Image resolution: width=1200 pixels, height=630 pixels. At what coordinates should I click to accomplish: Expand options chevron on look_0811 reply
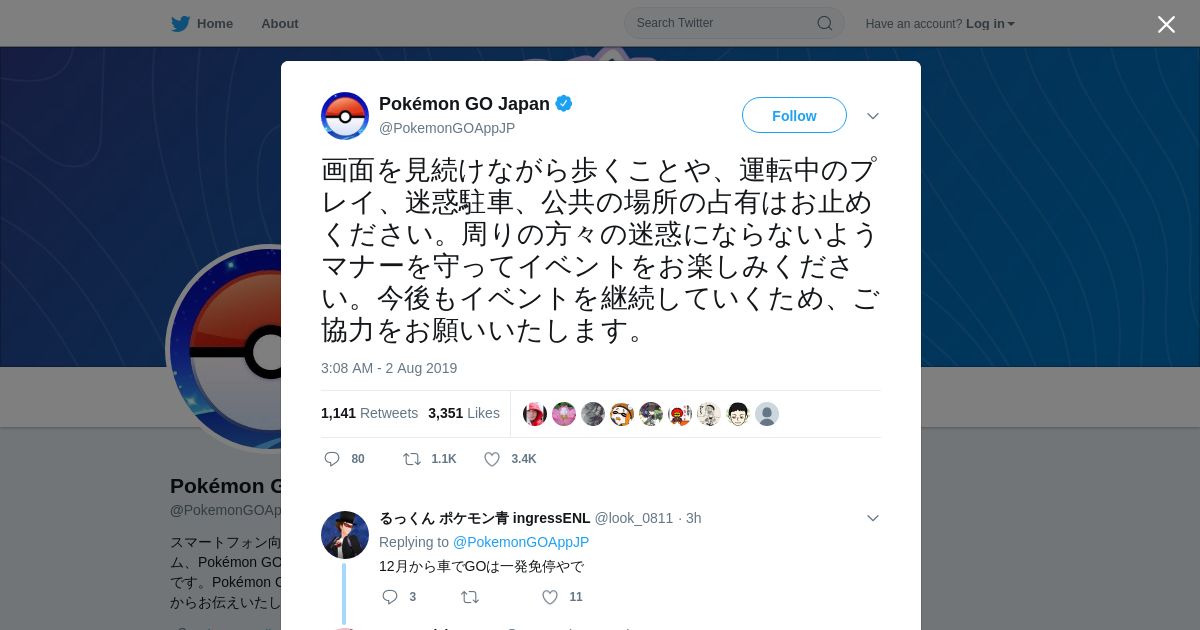coord(873,518)
